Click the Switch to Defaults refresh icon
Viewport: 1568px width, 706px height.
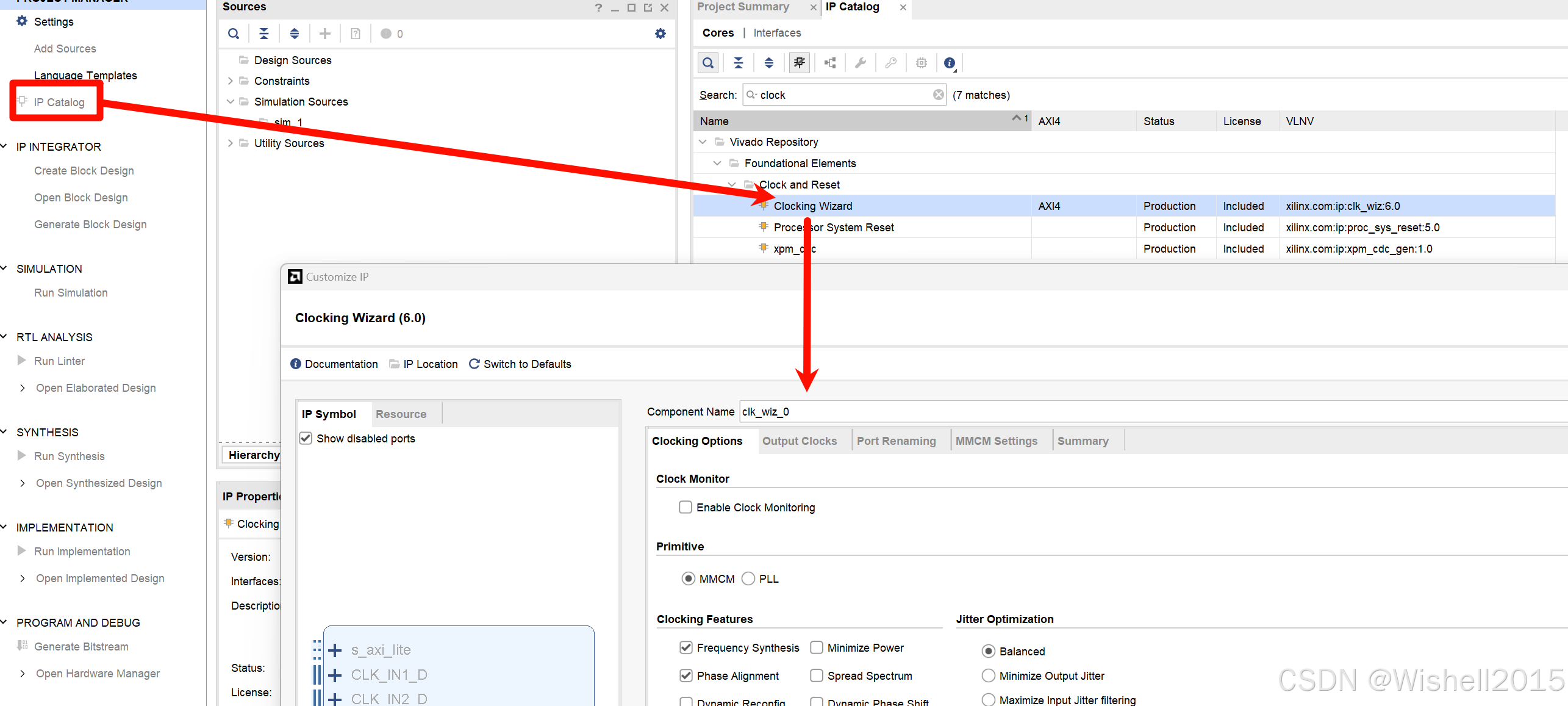pos(474,364)
